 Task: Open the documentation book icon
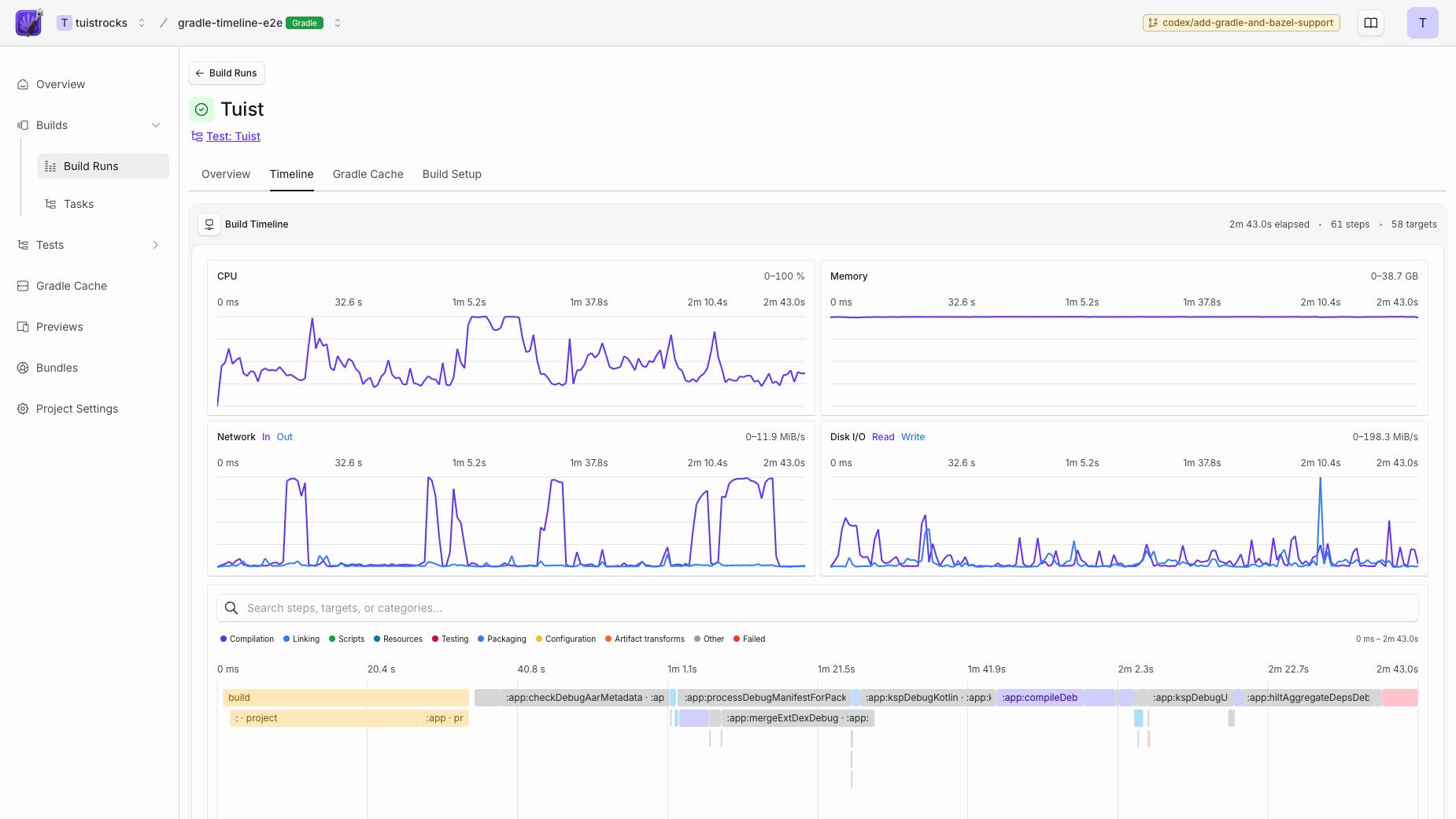1371,23
